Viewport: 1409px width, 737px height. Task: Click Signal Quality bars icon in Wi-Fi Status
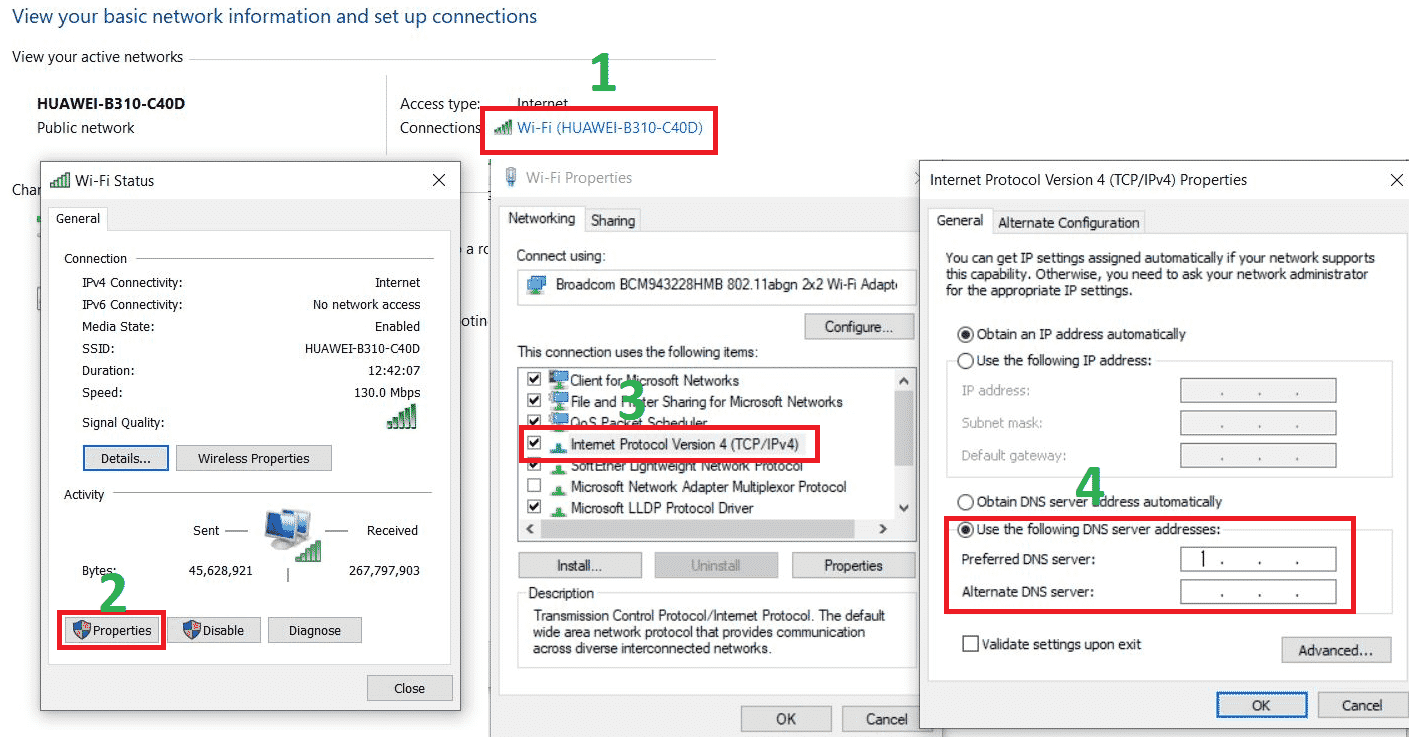[401, 418]
